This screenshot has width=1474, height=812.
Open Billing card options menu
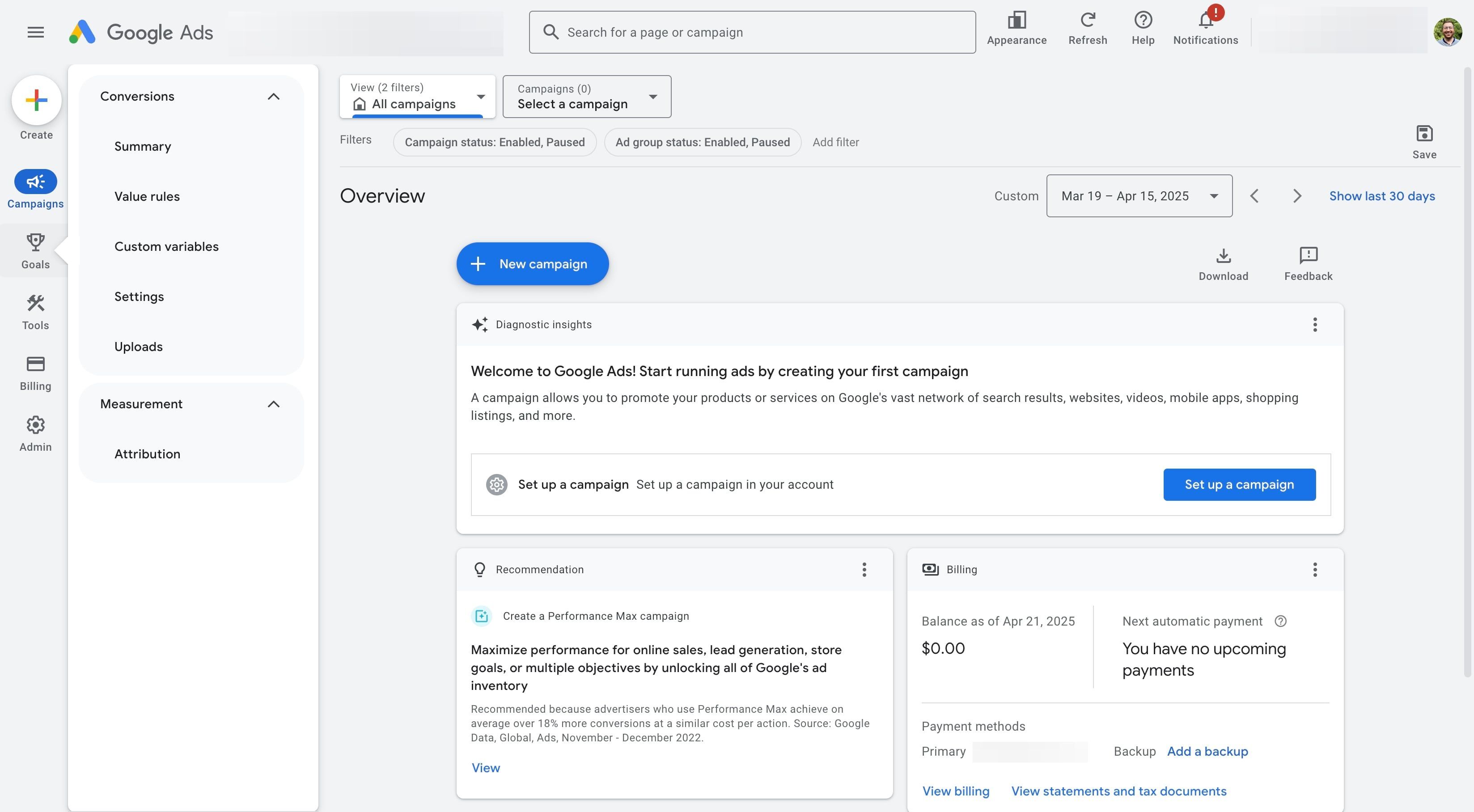point(1315,569)
